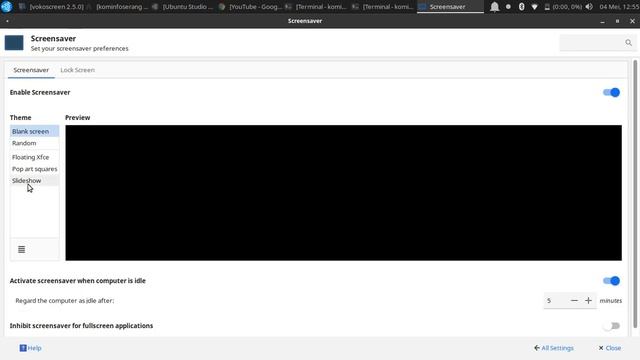Toggle the Enable Screensaver switch
This screenshot has height=360, width=640.
pyautogui.click(x=611, y=92)
